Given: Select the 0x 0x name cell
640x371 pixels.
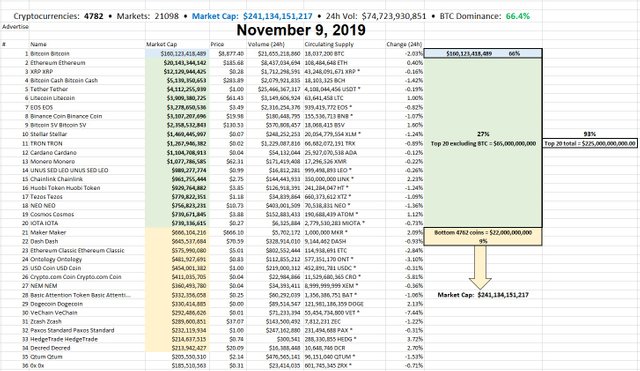Looking at the screenshot, I should point(37,366).
